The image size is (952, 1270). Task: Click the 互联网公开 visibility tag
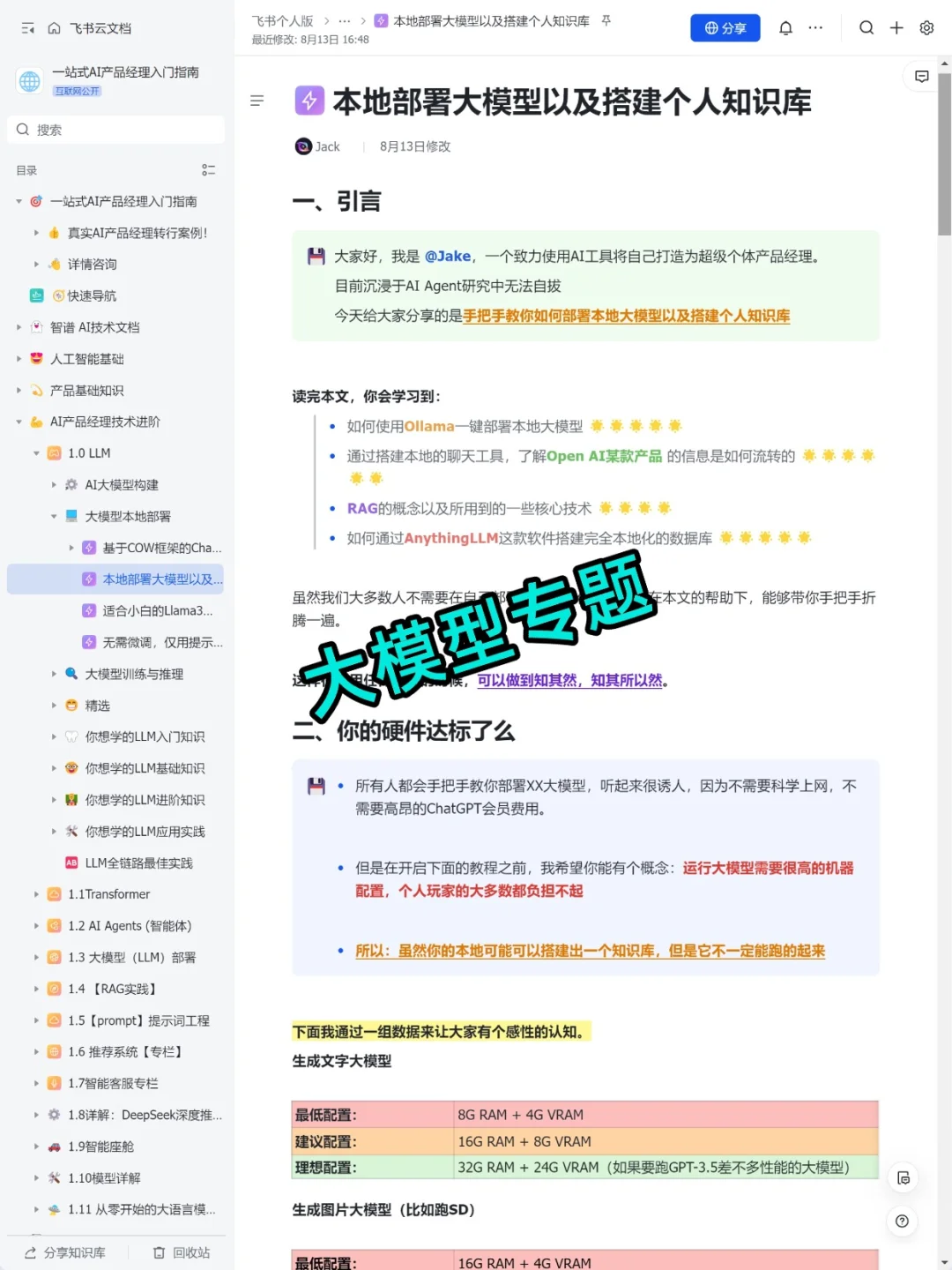coord(78,91)
